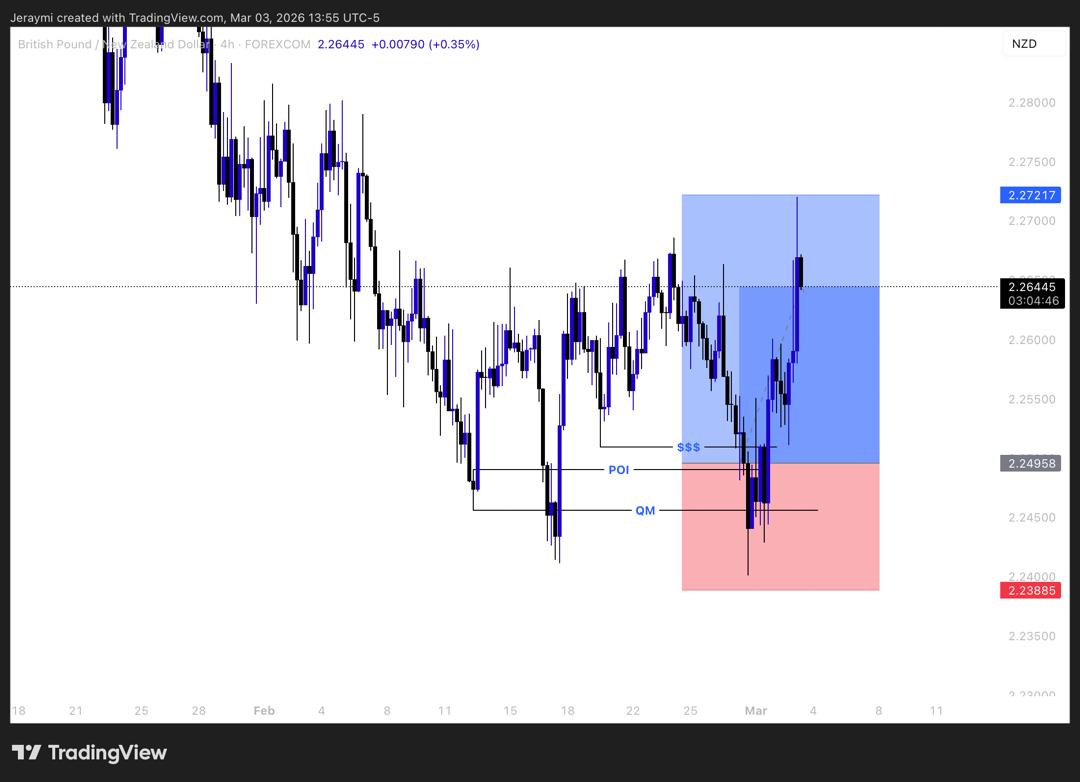1080x782 pixels.
Task: Switch to the Mar section on the time axis
Action: tap(755, 711)
